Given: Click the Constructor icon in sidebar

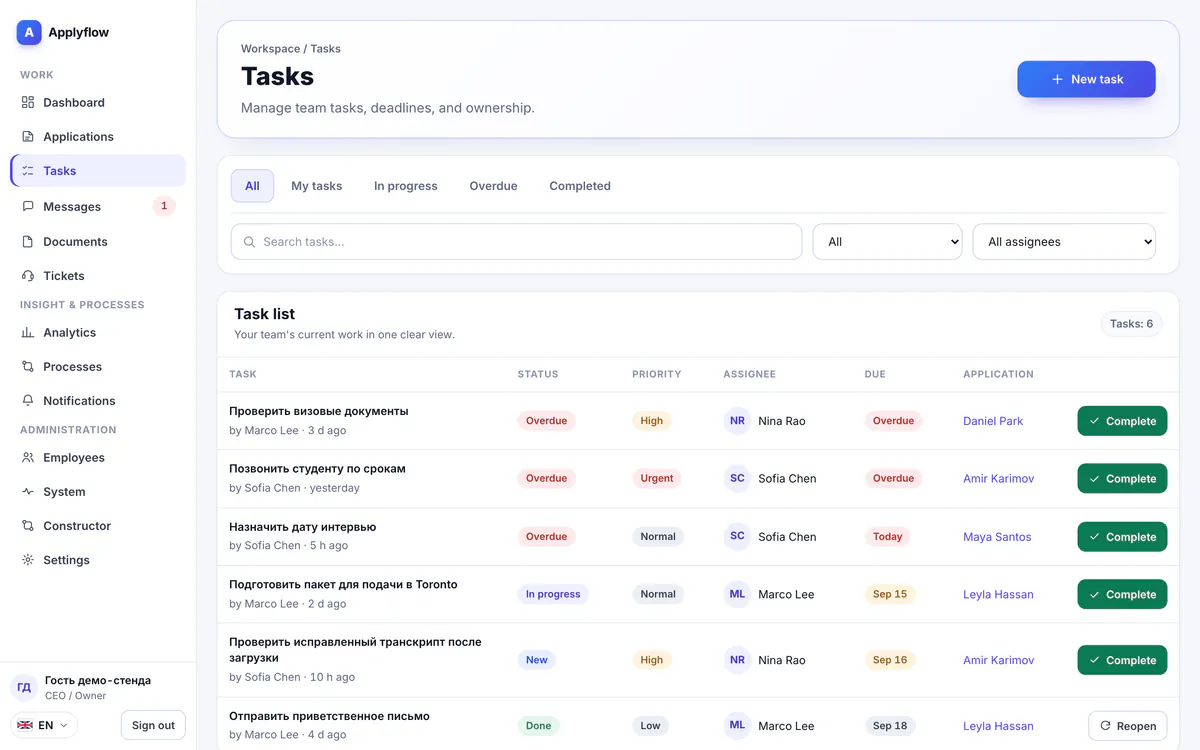Looking at the screenshot, I should coord(28,525).
